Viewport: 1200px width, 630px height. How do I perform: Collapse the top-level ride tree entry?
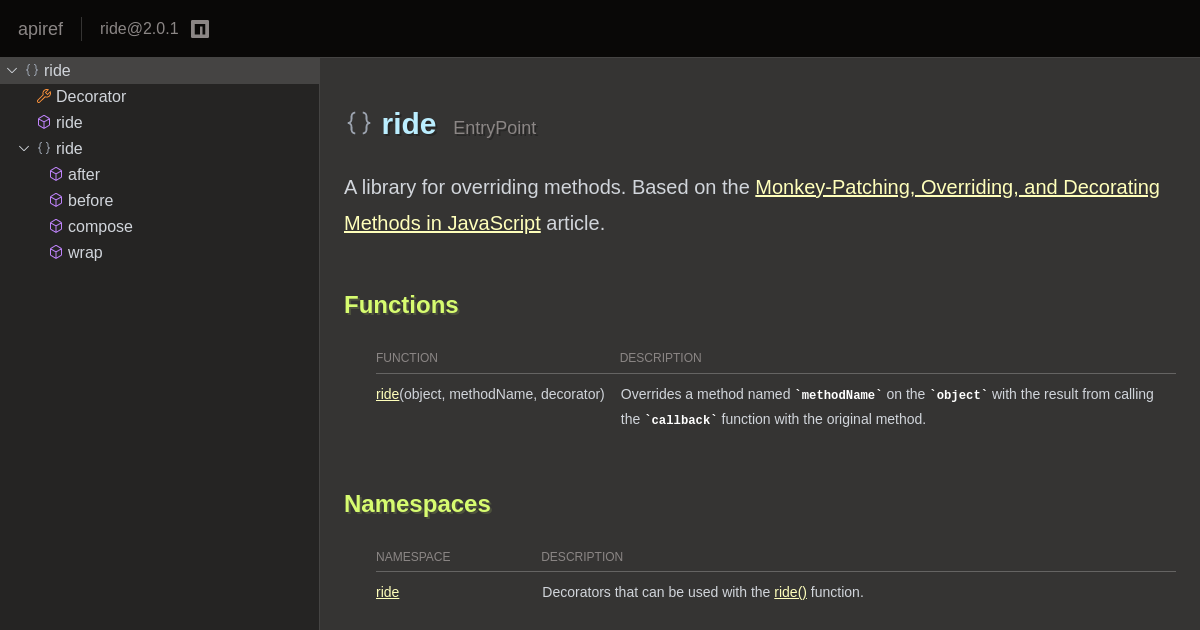12,70
